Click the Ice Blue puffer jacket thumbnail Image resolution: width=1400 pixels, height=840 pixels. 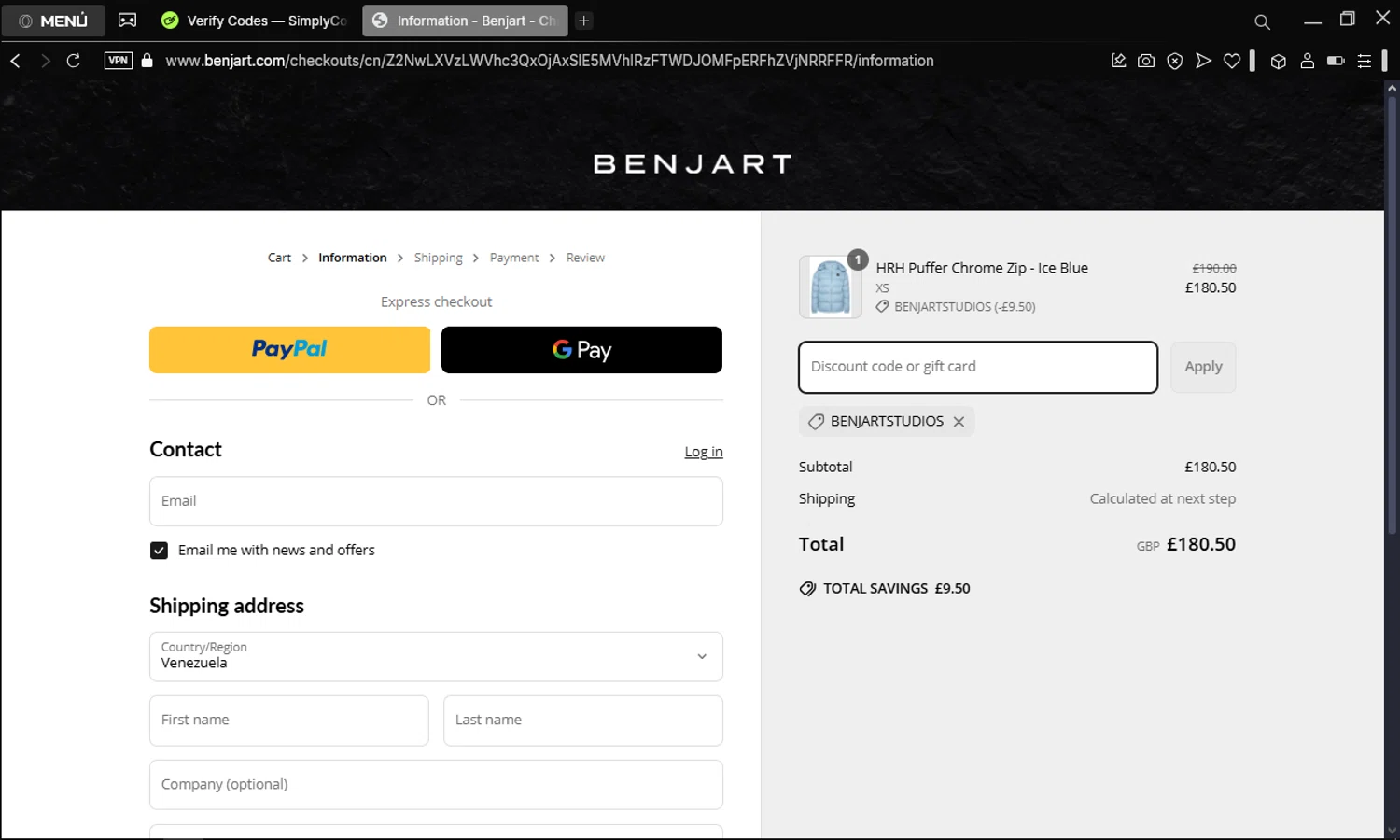click(830, 287)
